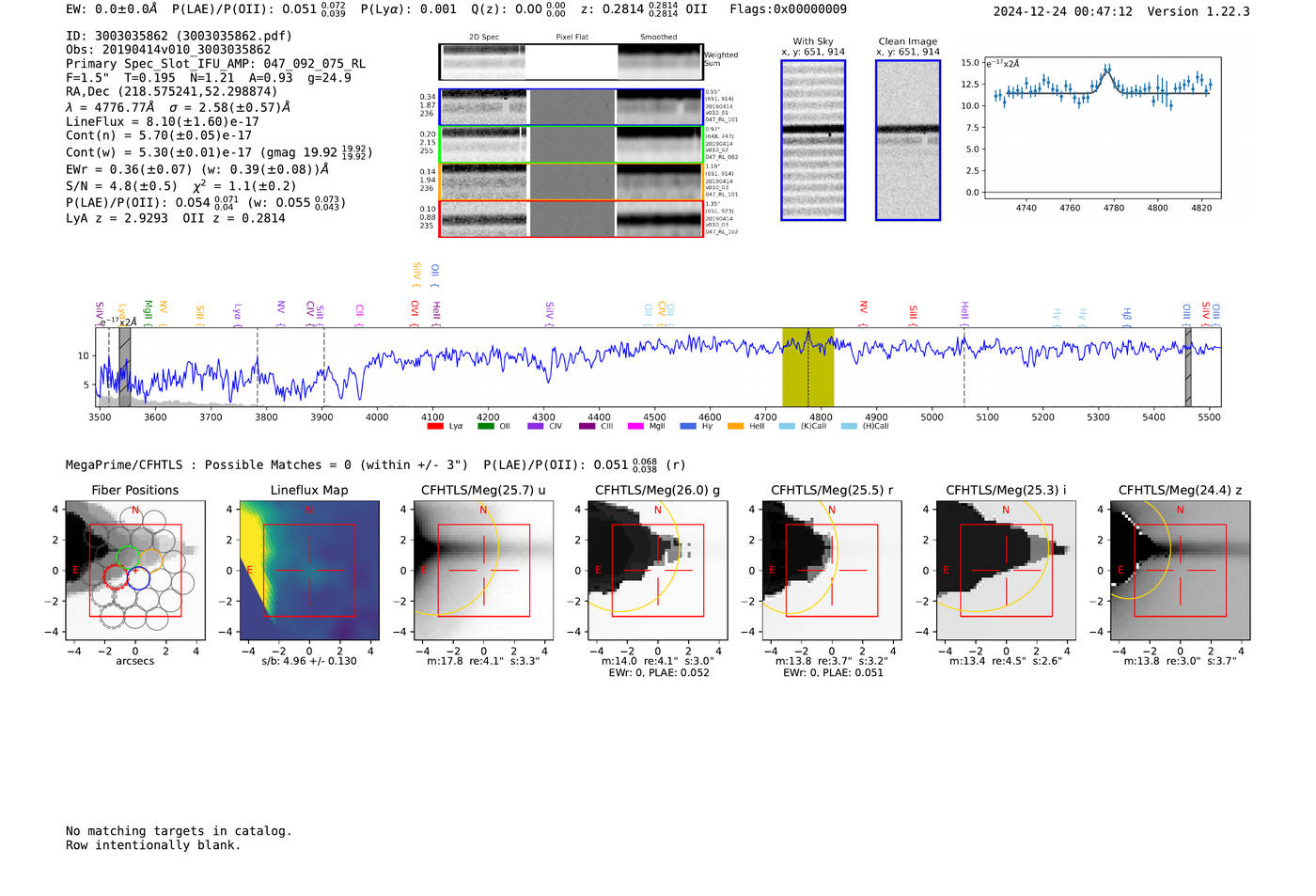The width and height of the screenshot is (1316, 896).
Task: Click the 'Smoothed' column header
Action: click(658, 38)
